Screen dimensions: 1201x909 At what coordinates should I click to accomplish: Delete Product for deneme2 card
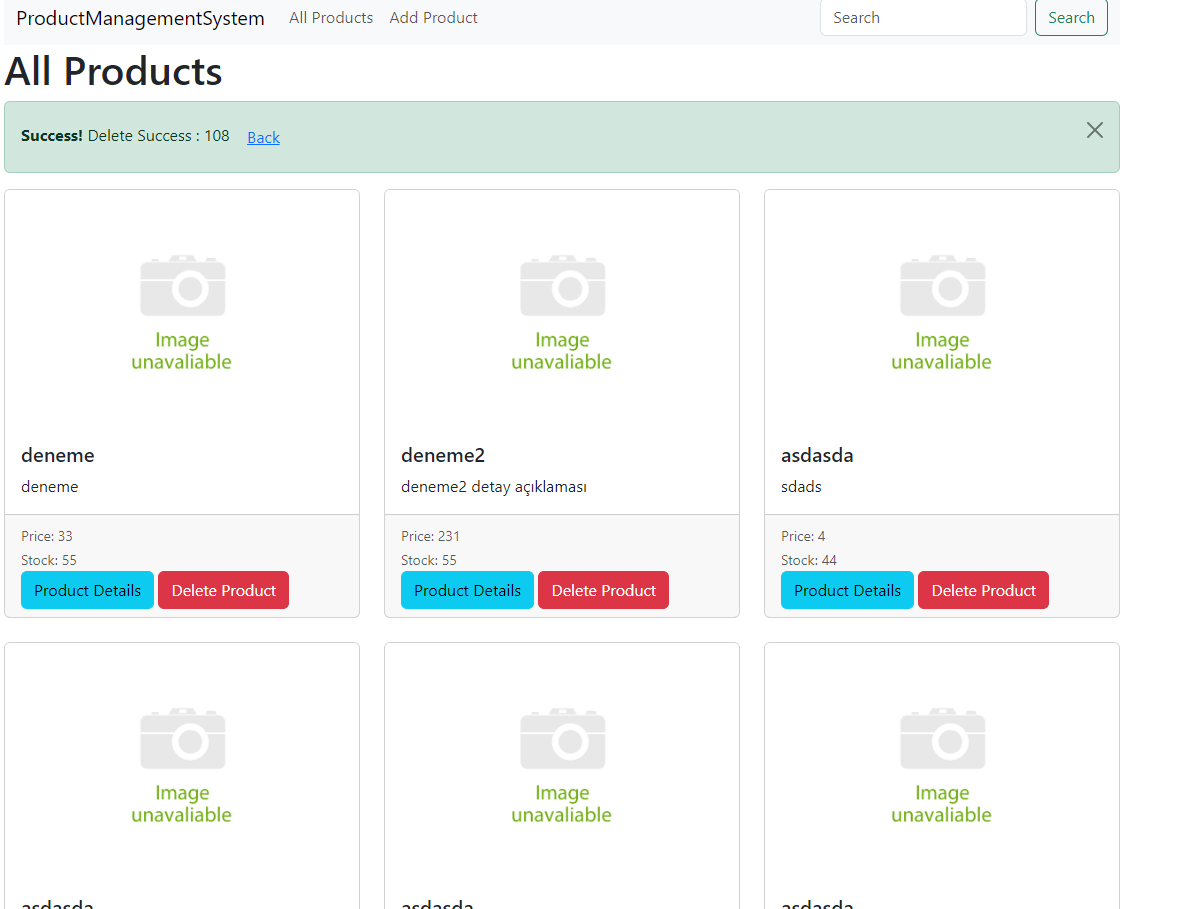(x=603, y=590)
